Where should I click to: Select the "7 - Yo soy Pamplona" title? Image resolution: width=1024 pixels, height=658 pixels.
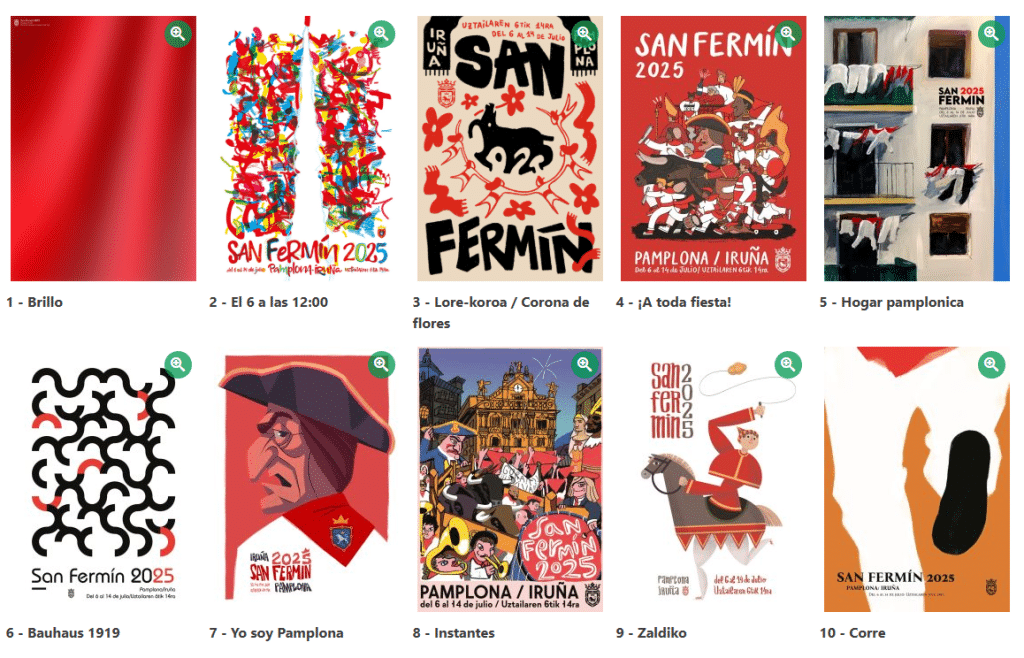coord(276,633)
